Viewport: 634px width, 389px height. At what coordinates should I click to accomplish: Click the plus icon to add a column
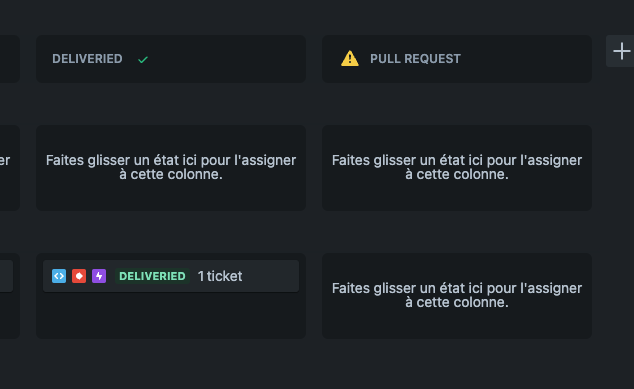pyautogui.click(x=621, y=51)
